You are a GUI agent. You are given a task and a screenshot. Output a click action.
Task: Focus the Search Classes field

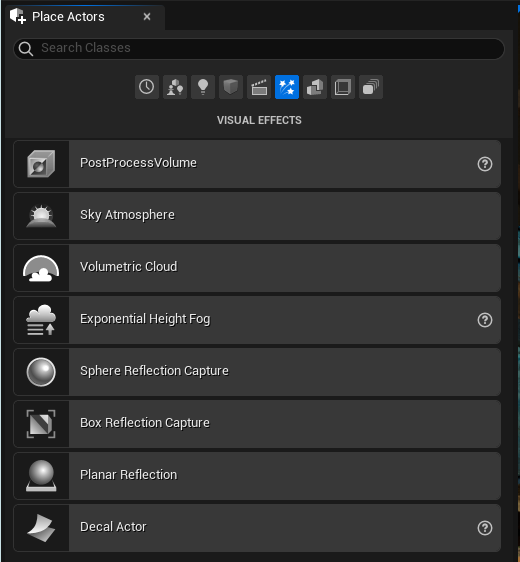tap(259, 49)
